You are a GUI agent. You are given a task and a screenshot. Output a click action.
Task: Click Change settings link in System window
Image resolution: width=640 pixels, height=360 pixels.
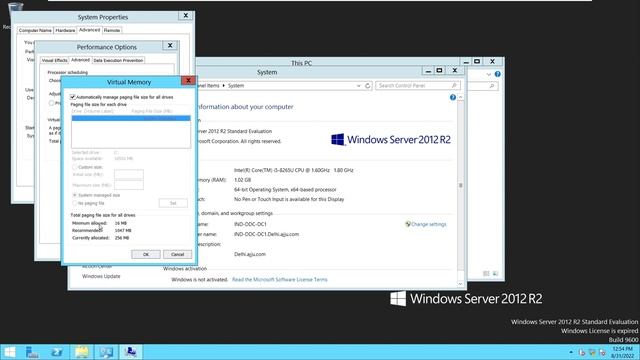(429, 224)
